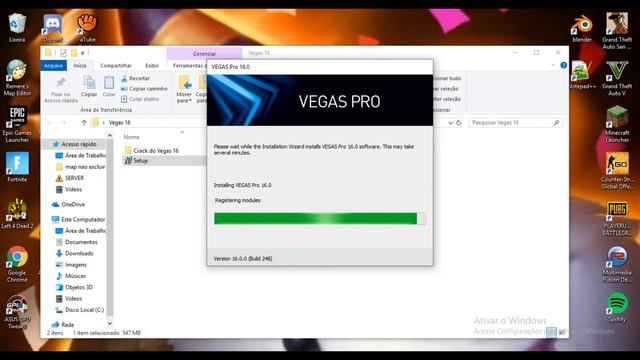Click the Explorer help question mark icon
The height and width of the screenshot is (360, 640).
click(x=563, y=65)
